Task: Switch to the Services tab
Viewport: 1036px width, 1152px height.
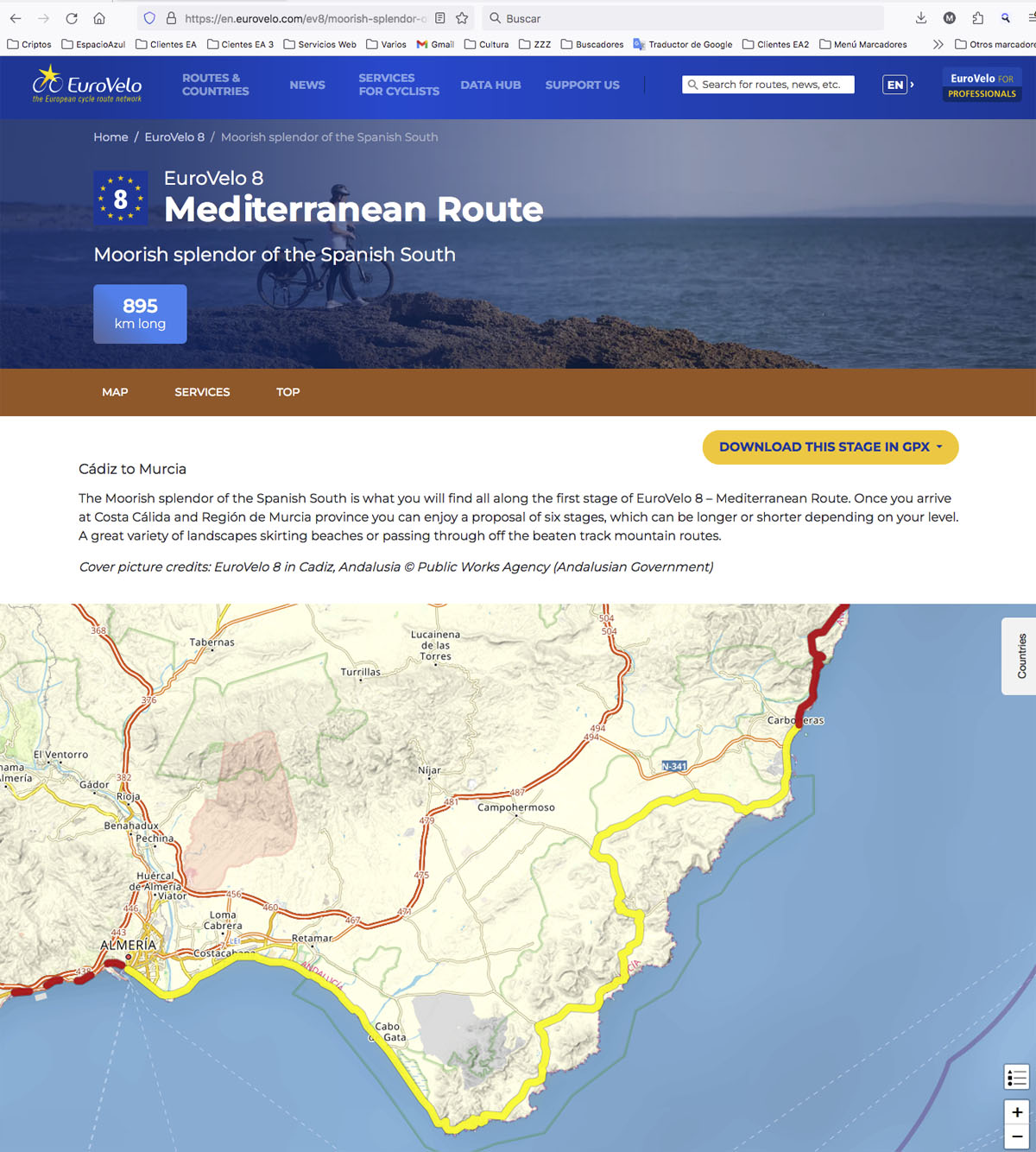Action: [202, 392]
